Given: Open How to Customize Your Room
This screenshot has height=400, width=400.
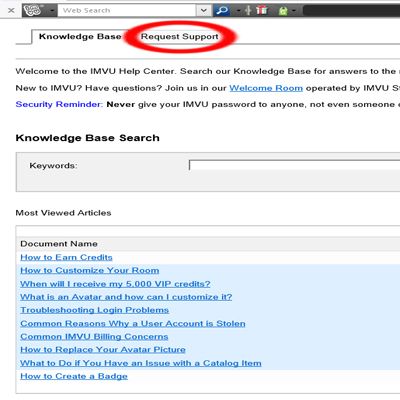Looking at the screenshot, I should 90,270.
